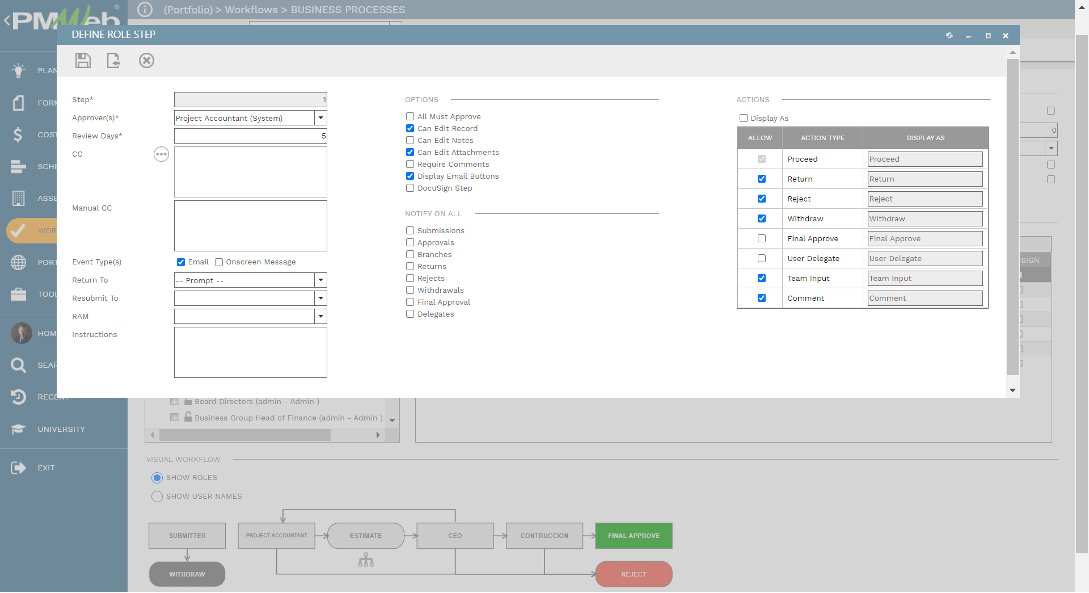This screenshot has width=1089, height=593.
Task: Click the role list's horizontal scrollbar right arrow
Action: pos(378,435)
